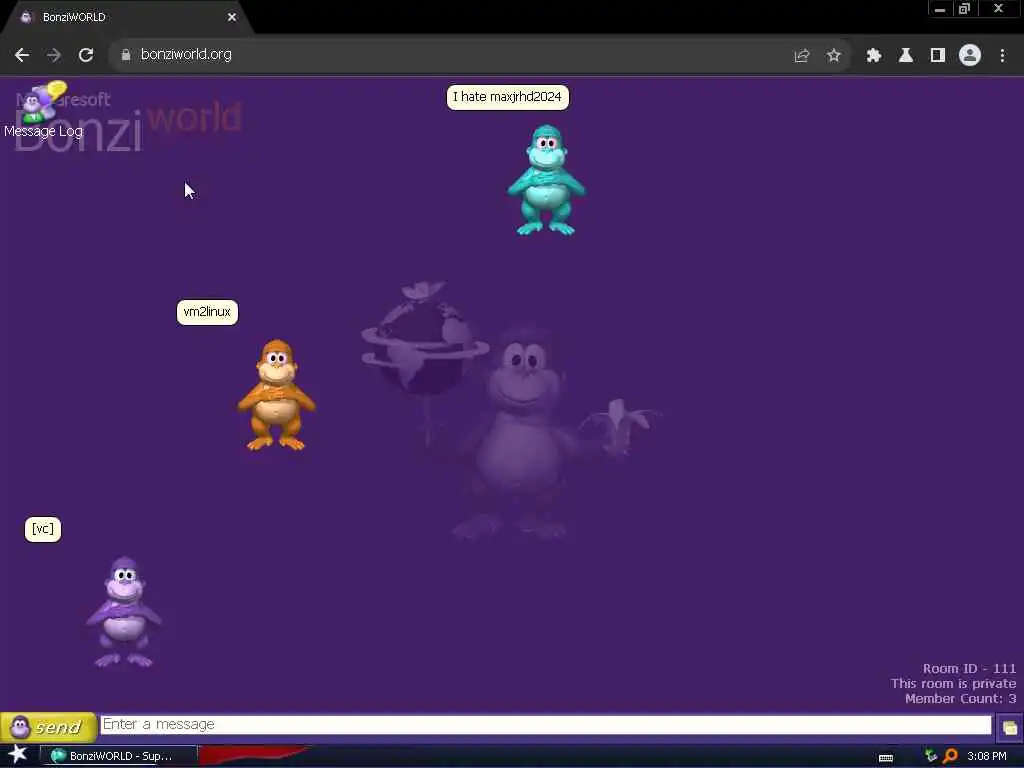Click the '[vc]' name bubble
1024x768 pixels.
[x=43, y=529]
